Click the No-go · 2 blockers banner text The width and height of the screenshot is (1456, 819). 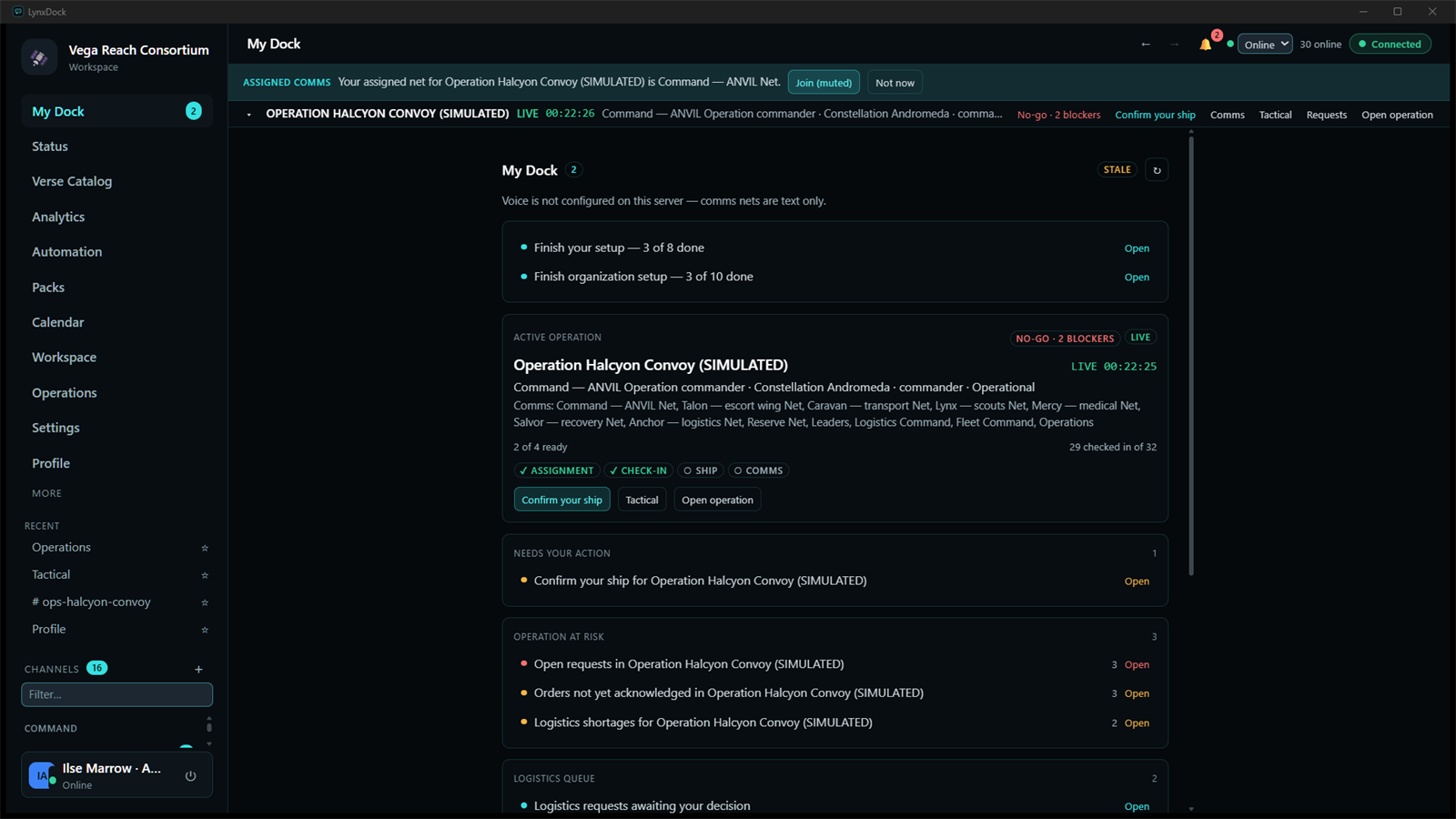[1058, 115]
